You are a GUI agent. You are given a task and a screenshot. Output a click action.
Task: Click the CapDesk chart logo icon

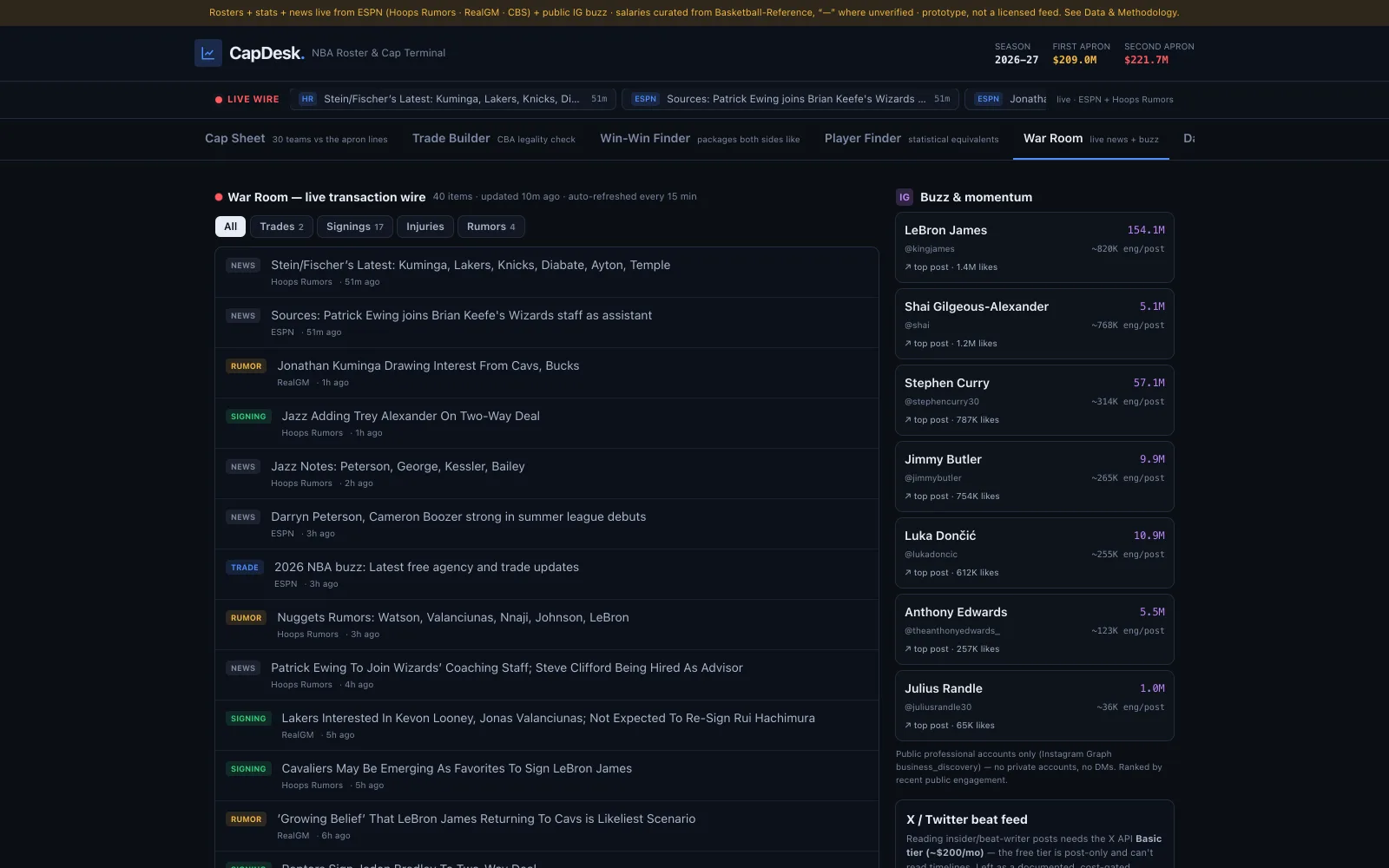tap(208, 53)
